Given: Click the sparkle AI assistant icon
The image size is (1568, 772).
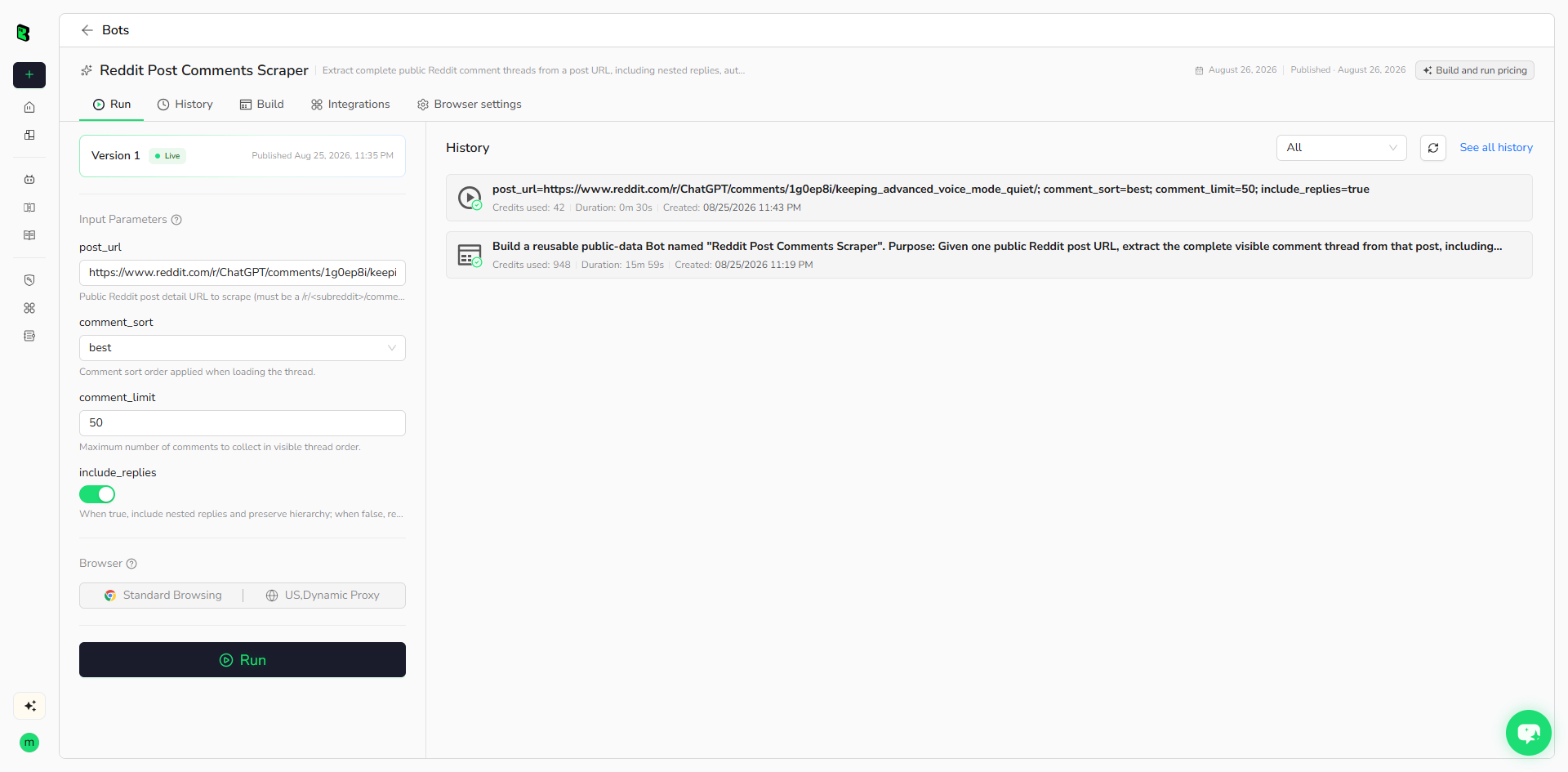Looking at the screenshot, I should click(29, 706).
